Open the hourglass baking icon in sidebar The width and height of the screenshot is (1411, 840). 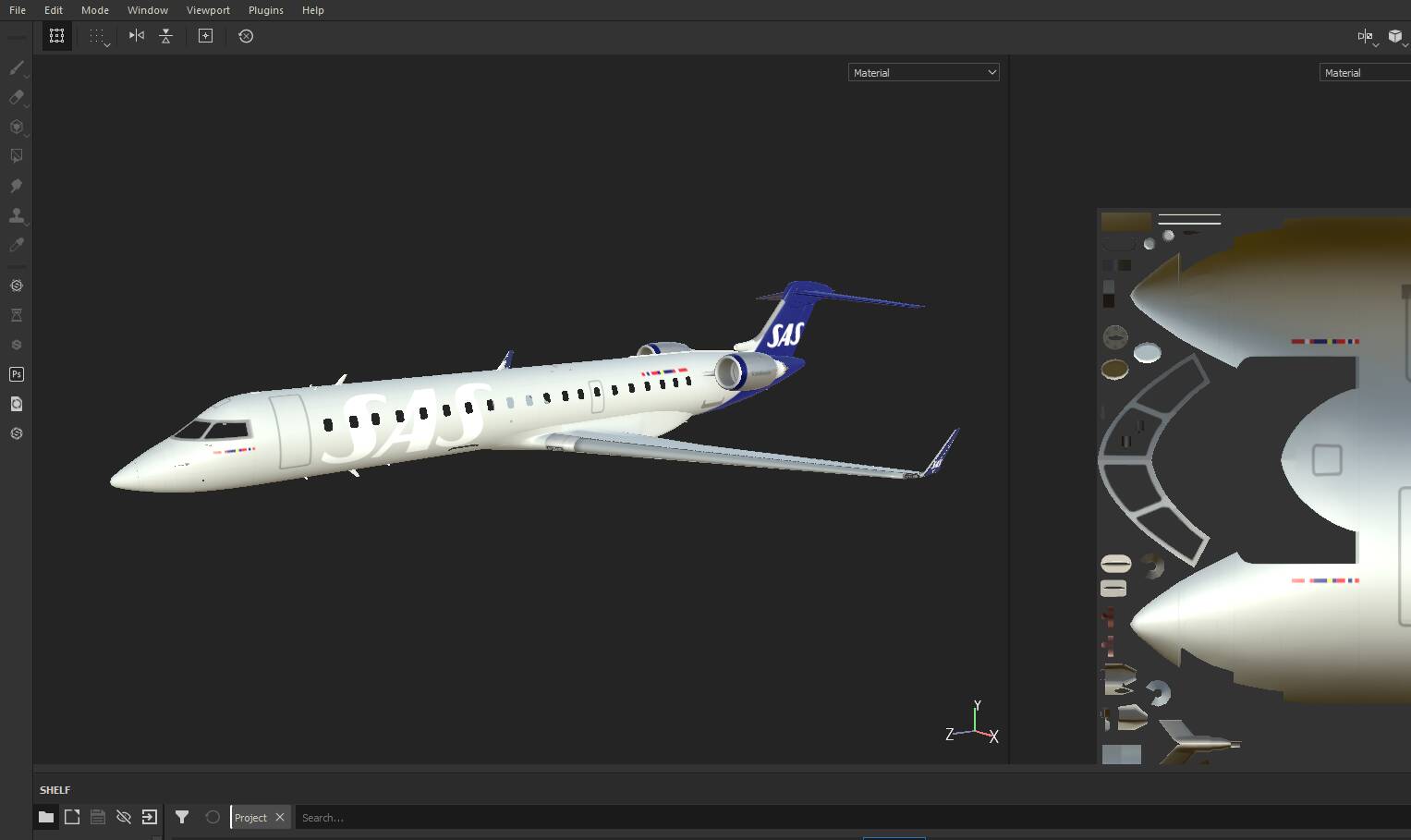16,315
